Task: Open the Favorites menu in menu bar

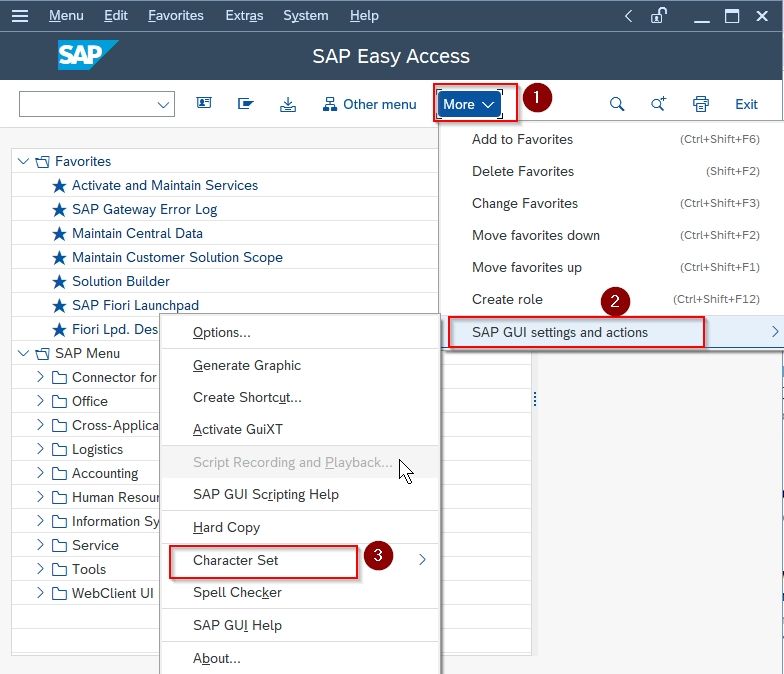Action: click(x=176, y=16)
